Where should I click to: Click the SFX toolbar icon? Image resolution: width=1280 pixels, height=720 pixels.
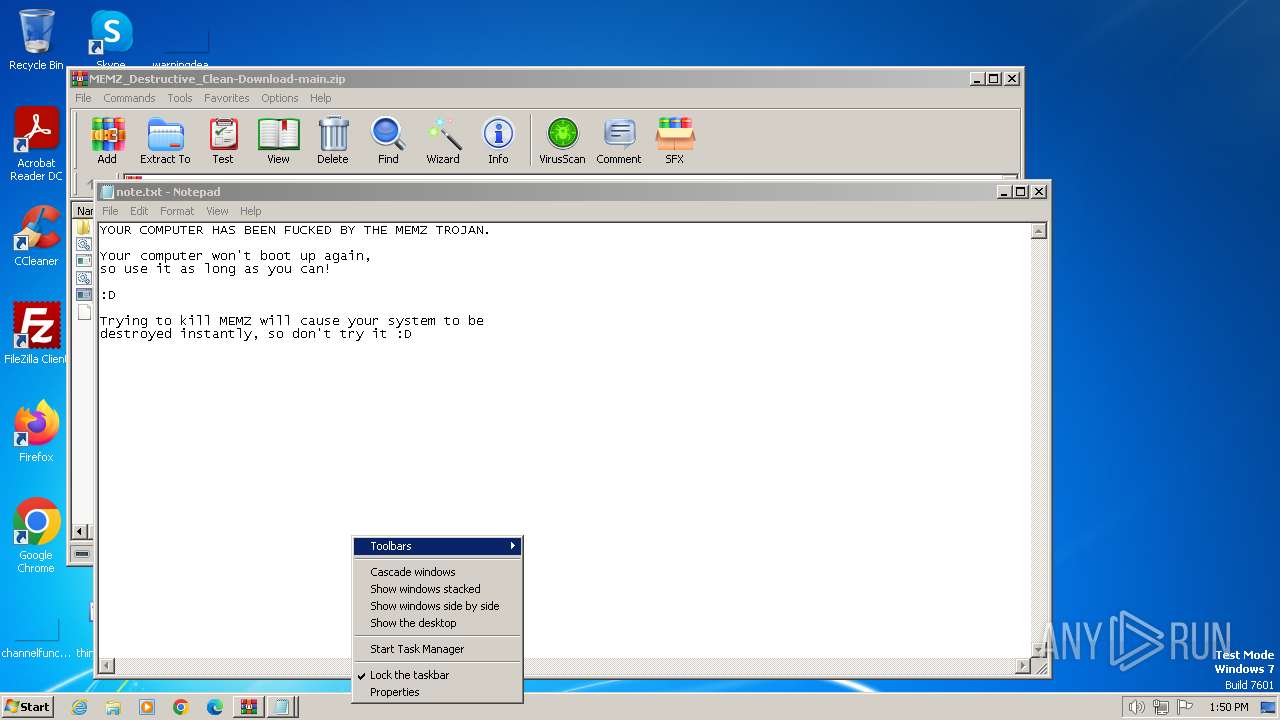(675, 140)
